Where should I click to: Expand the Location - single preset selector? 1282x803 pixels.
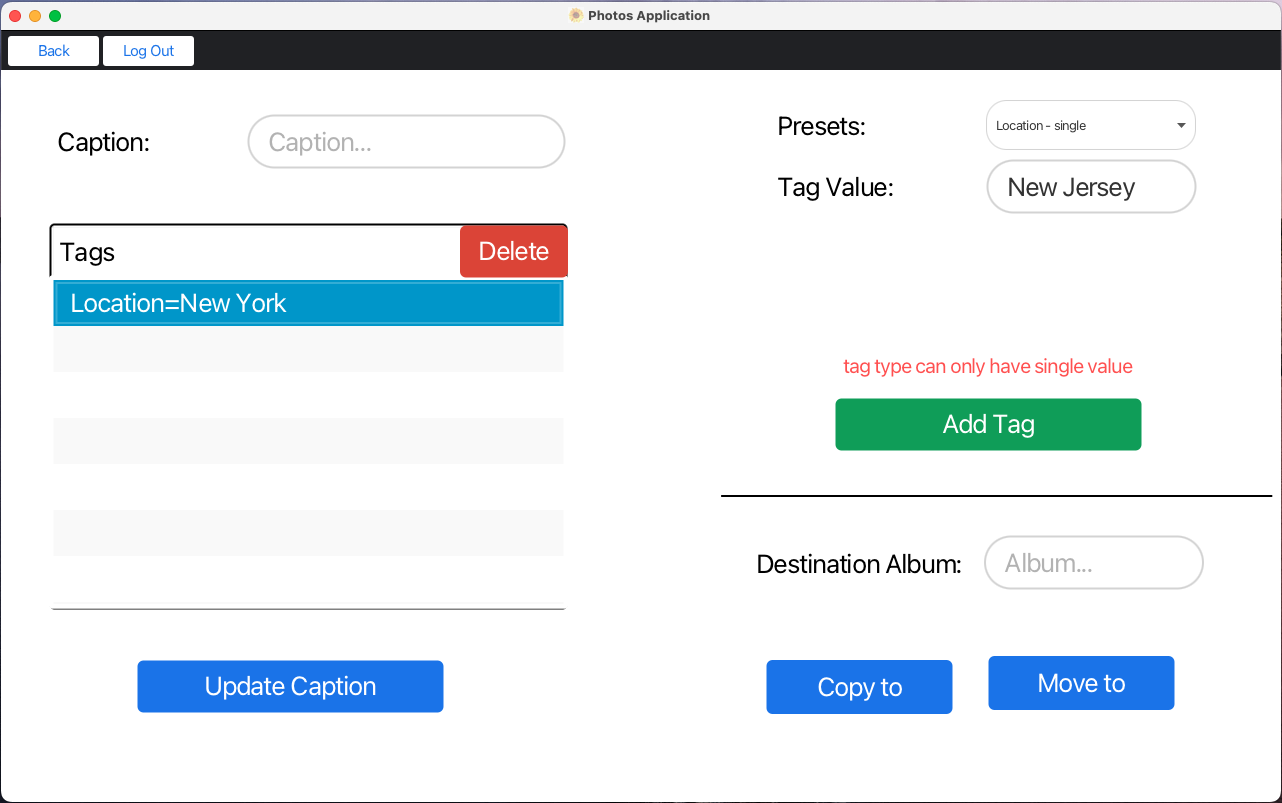(1090, 125)
